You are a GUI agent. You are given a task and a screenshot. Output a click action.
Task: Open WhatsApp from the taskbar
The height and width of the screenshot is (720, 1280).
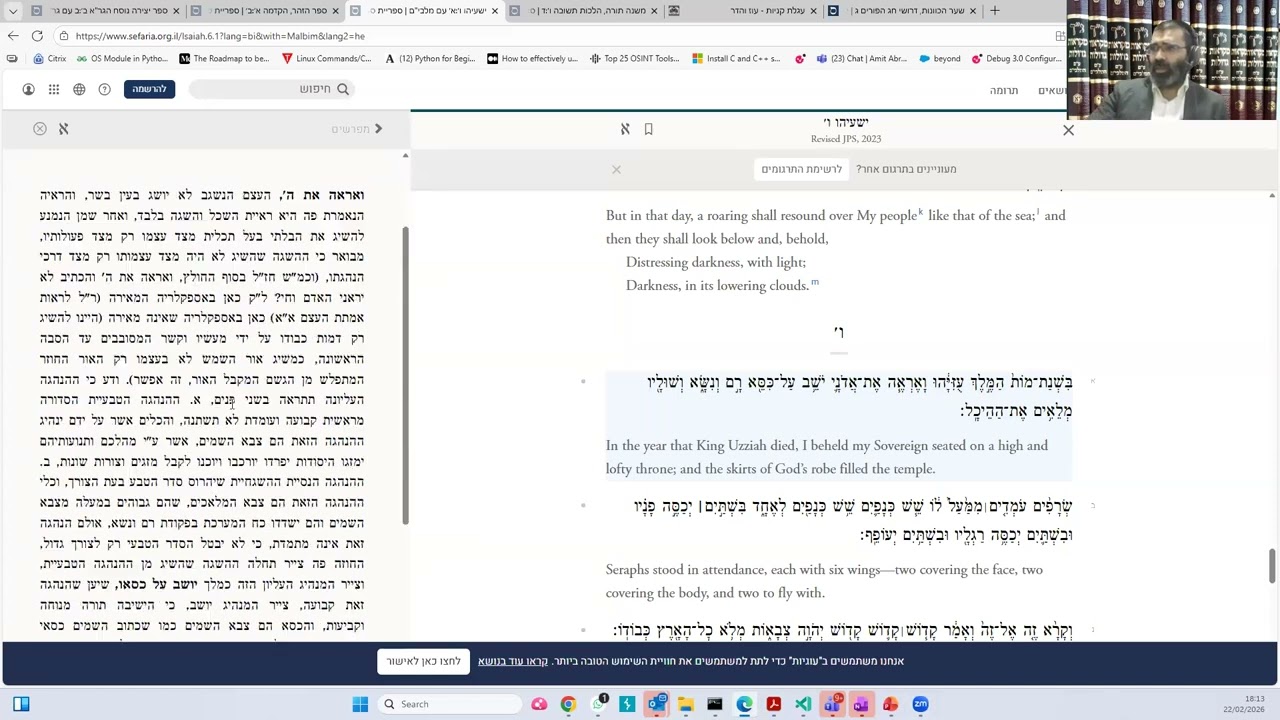coord(598,704)
